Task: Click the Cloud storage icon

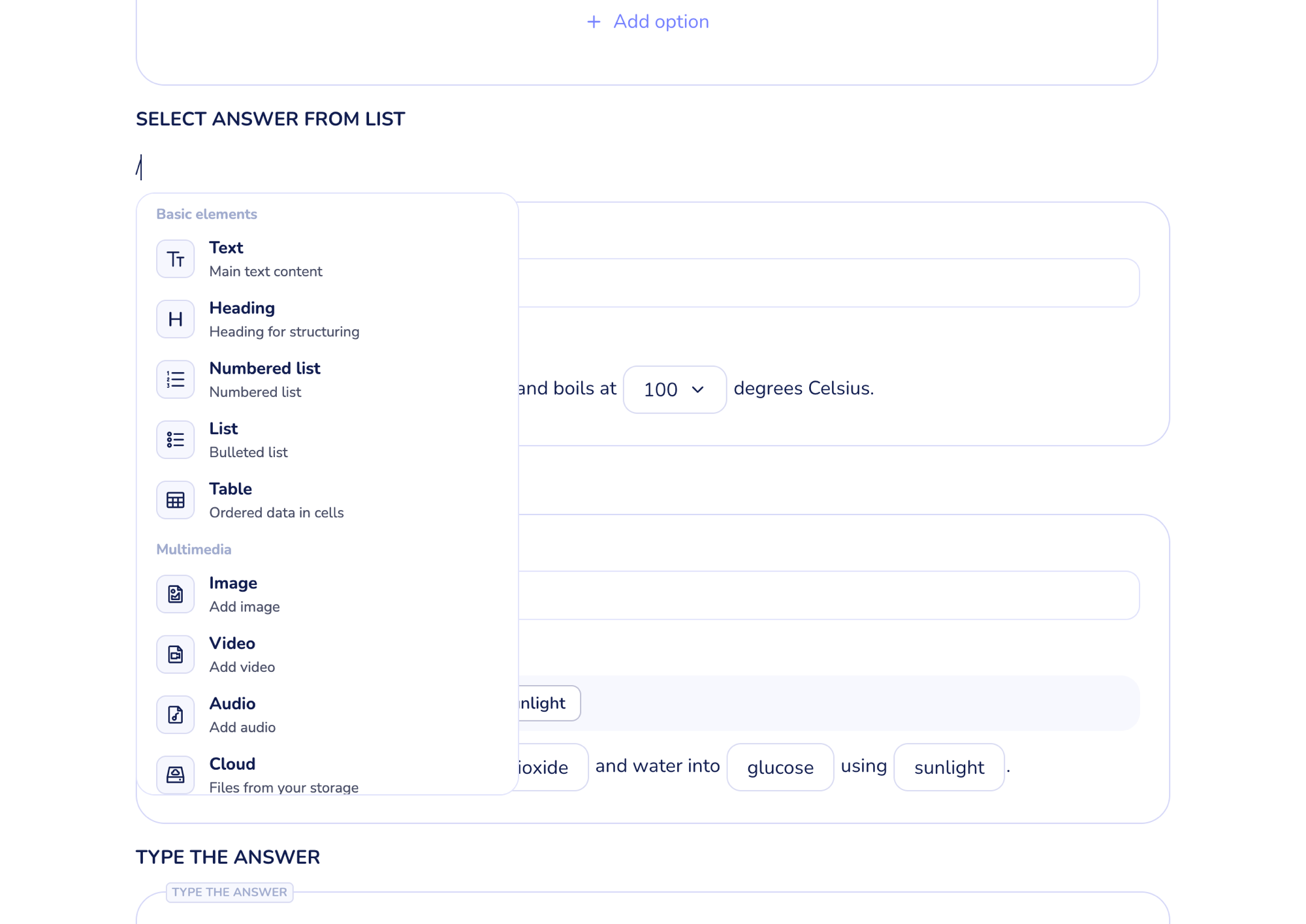Action: click(x=175, y=774)
